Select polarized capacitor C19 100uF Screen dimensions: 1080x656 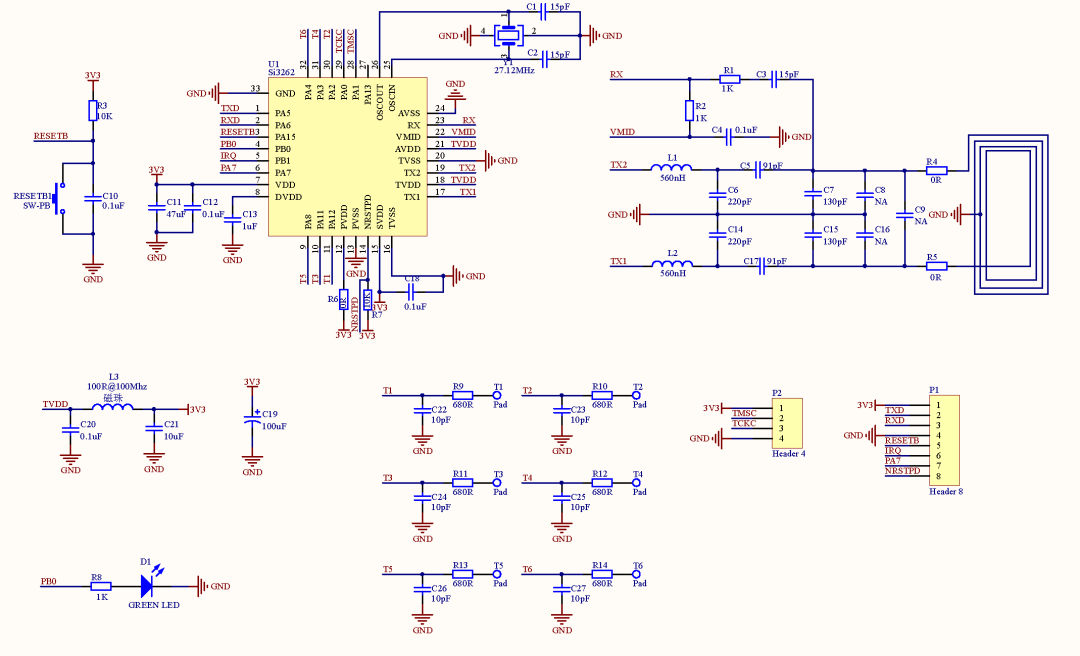pyautogui.click(x=252, y=420)
